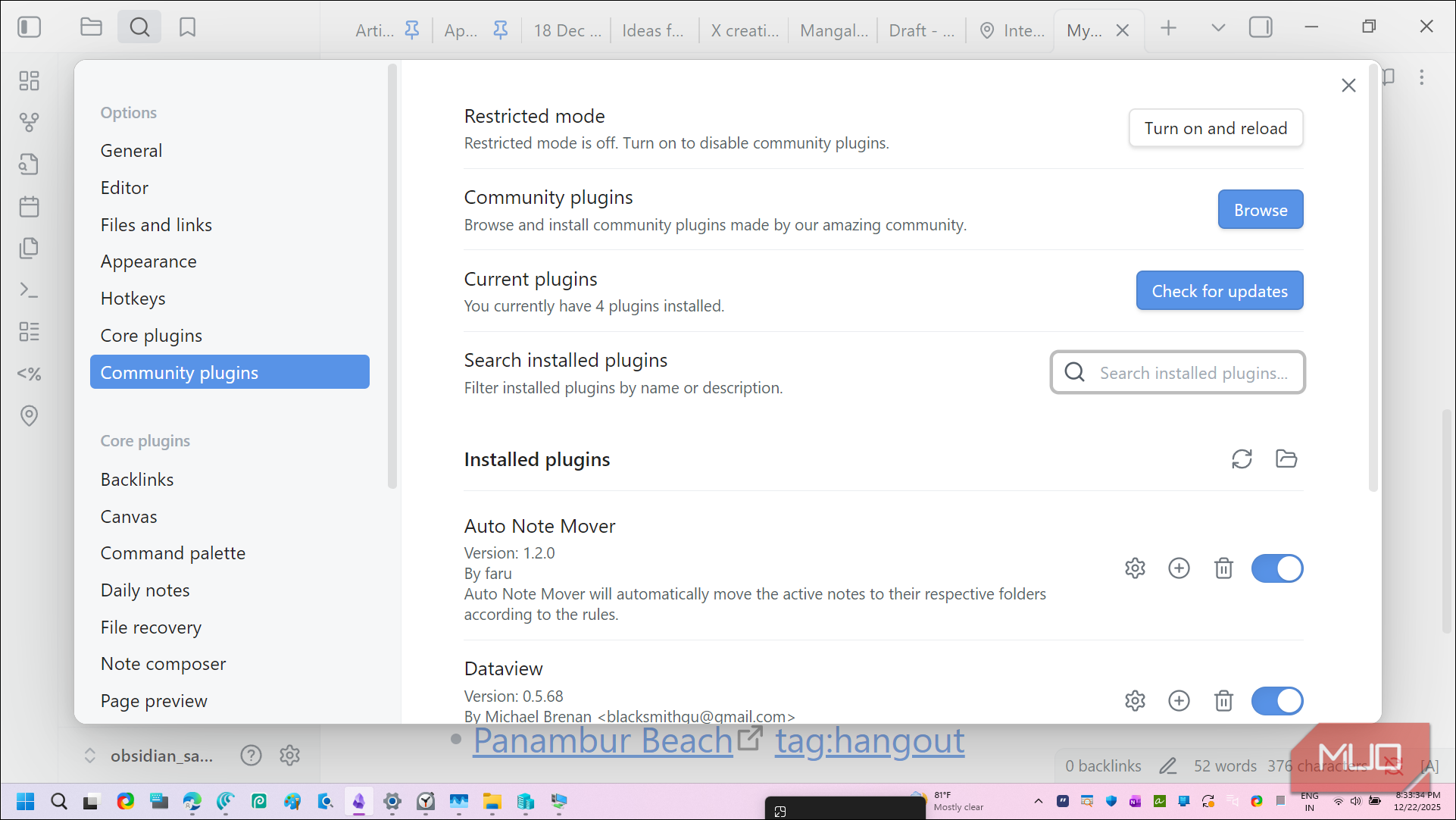Uninstall Auto Note Mover with trash icon
The width and height of the screenshot is (1456, 820).
[x=1223, y=568]
